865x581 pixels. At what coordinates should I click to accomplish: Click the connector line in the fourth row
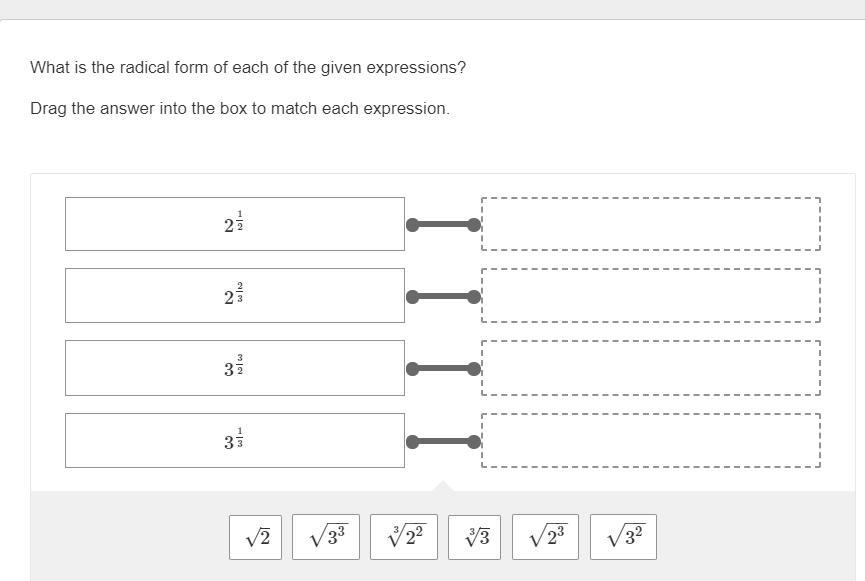(443, 441)
